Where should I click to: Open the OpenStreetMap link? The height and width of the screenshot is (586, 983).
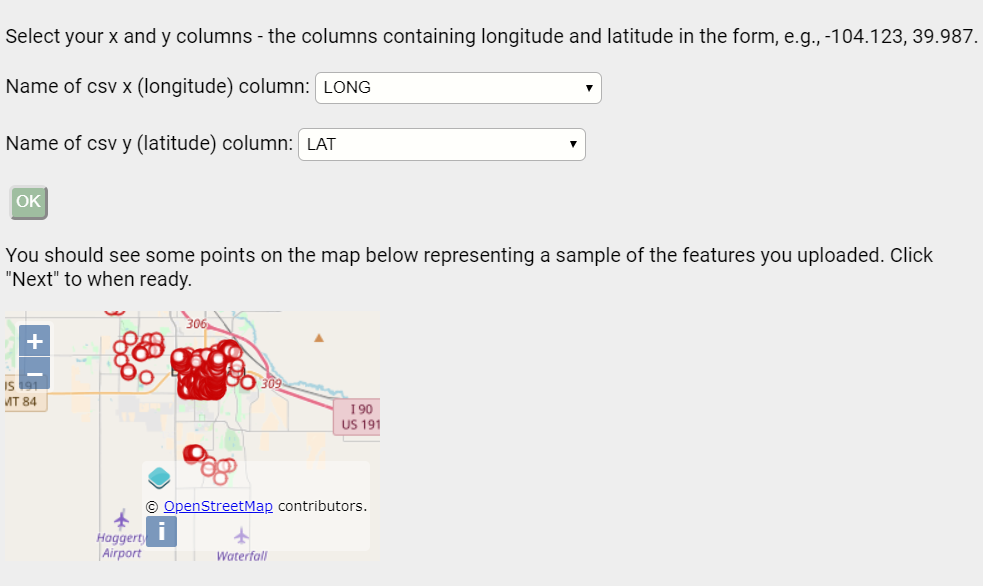pos(218,506)
